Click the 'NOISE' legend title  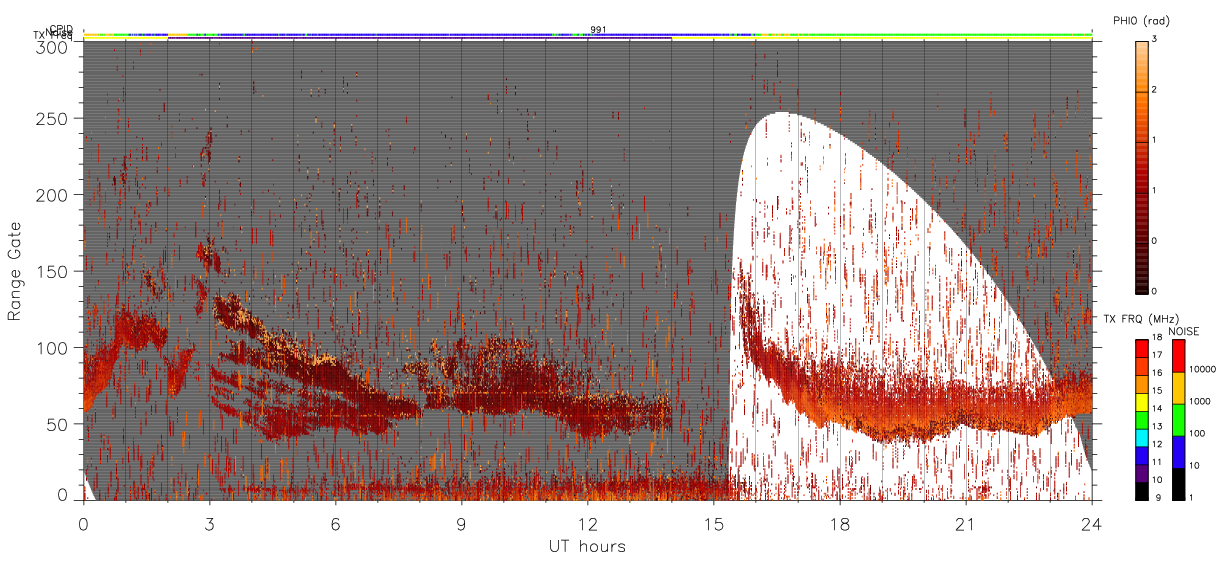pyautogui.click(x=1184, y=331)
